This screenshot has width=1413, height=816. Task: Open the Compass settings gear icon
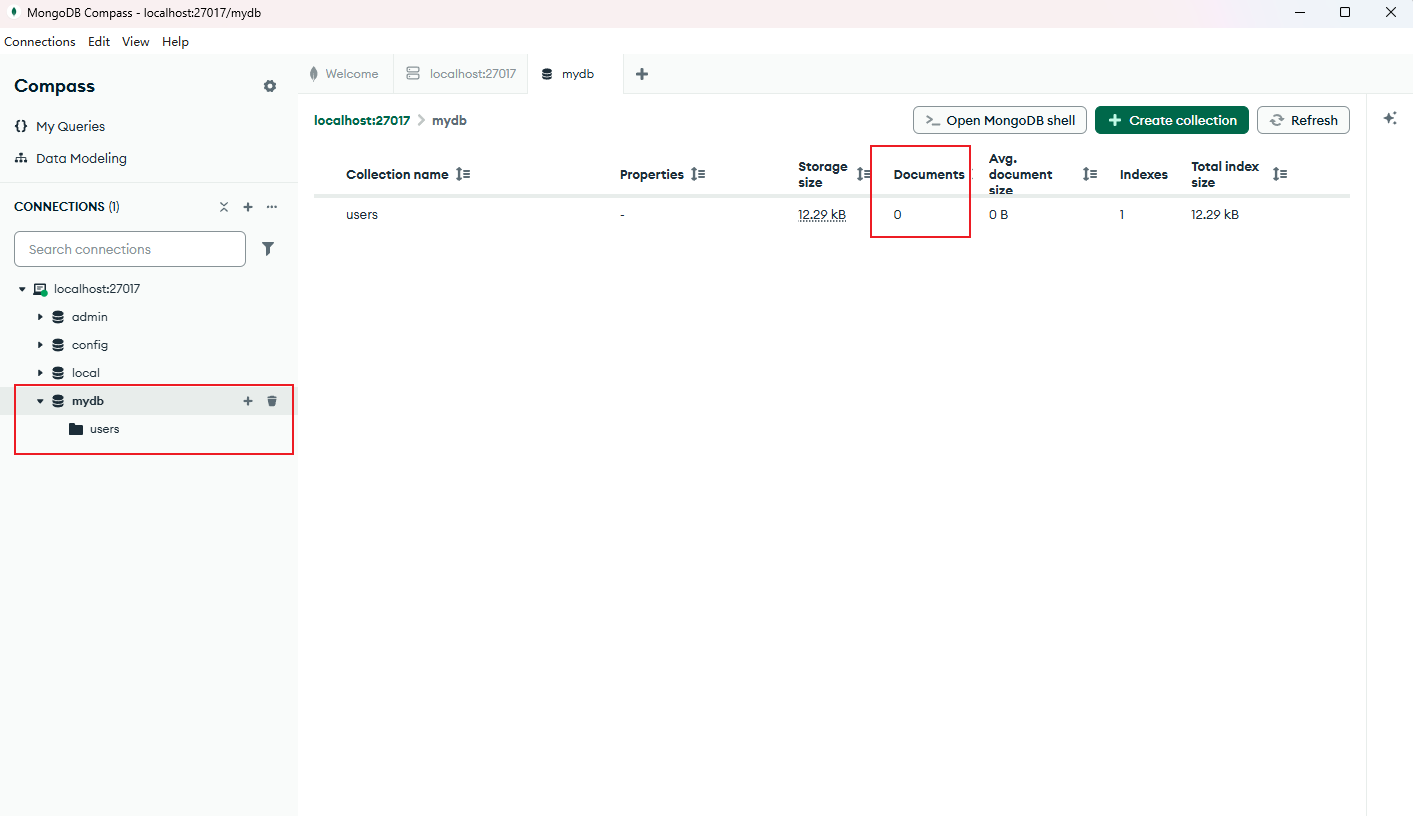point(269,86)
